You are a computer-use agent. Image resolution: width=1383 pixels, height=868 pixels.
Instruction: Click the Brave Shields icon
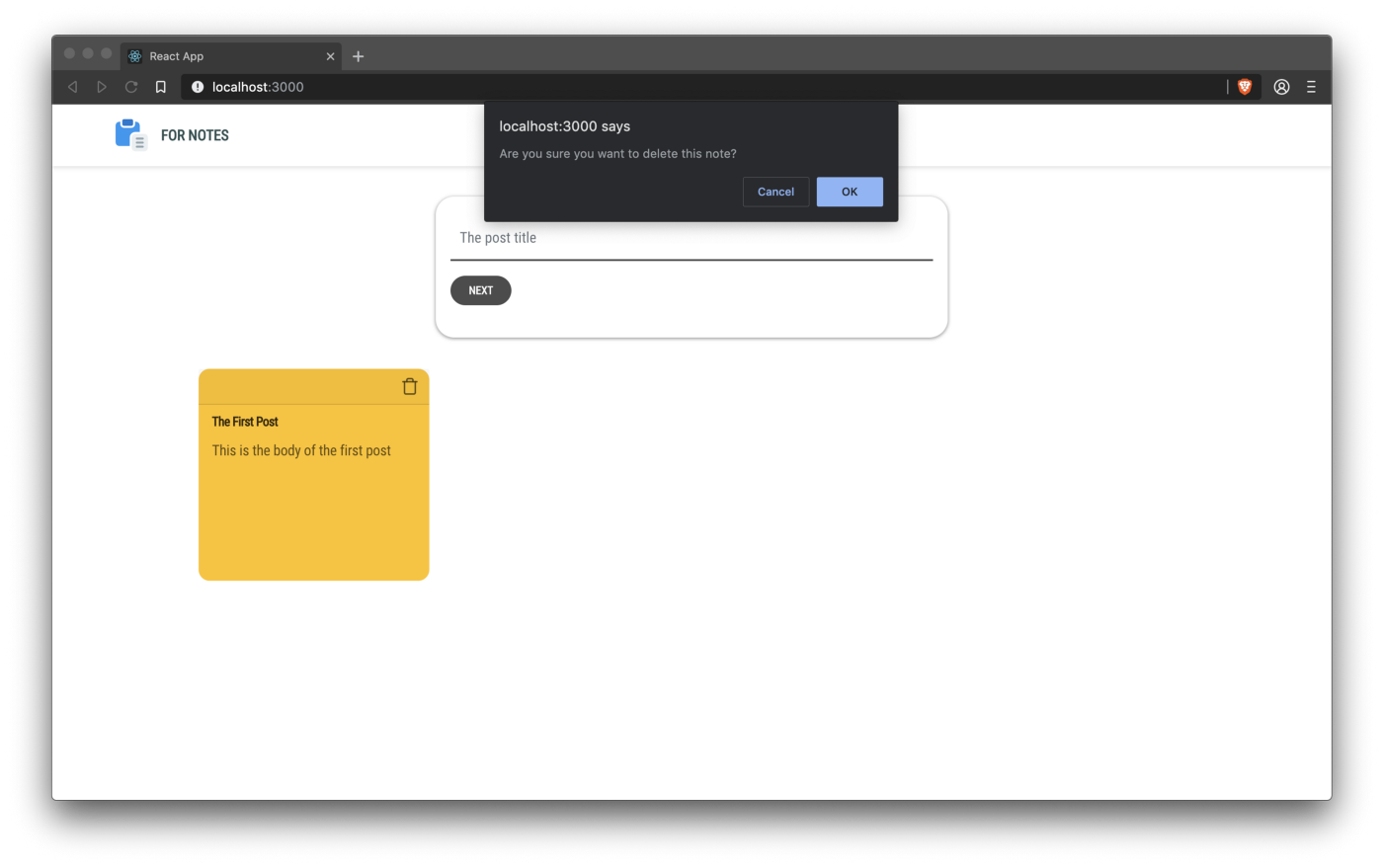[1244, 87]
